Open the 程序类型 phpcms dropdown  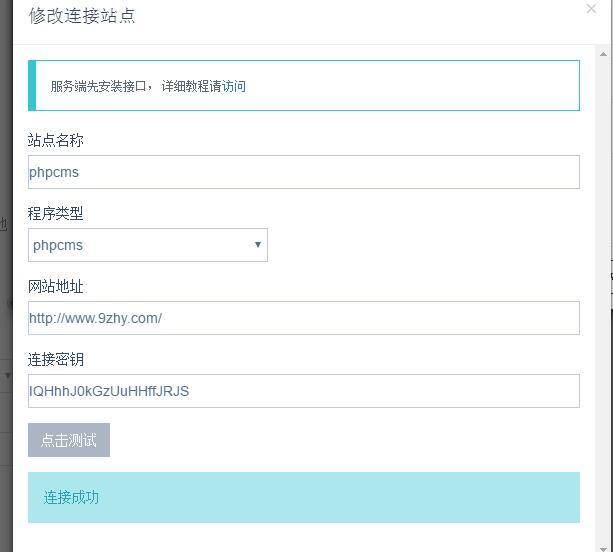(148, 245)
